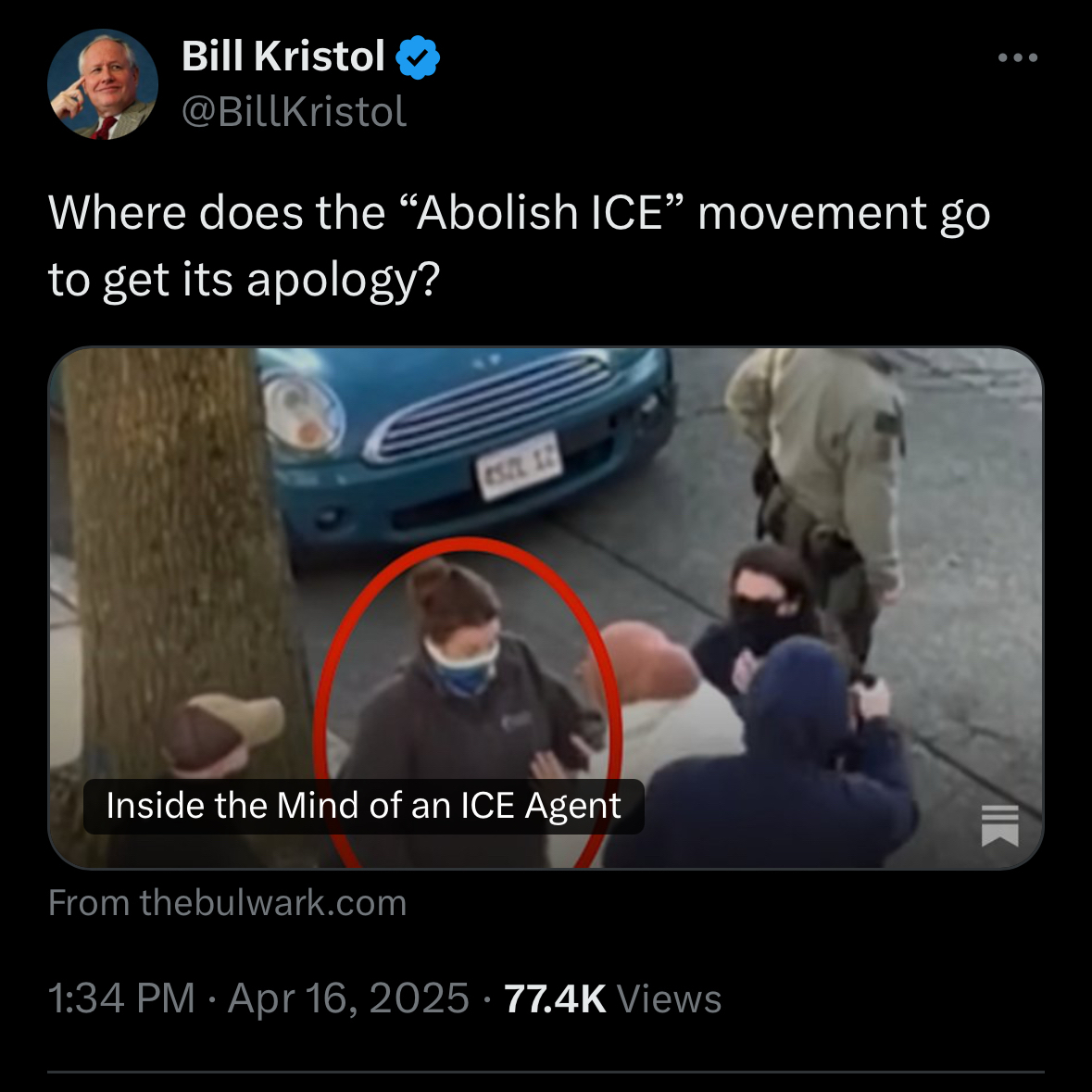This screenshot has height=1092, width=1092.
Task: Select the Bill Kristol display name
Action: 282,56
